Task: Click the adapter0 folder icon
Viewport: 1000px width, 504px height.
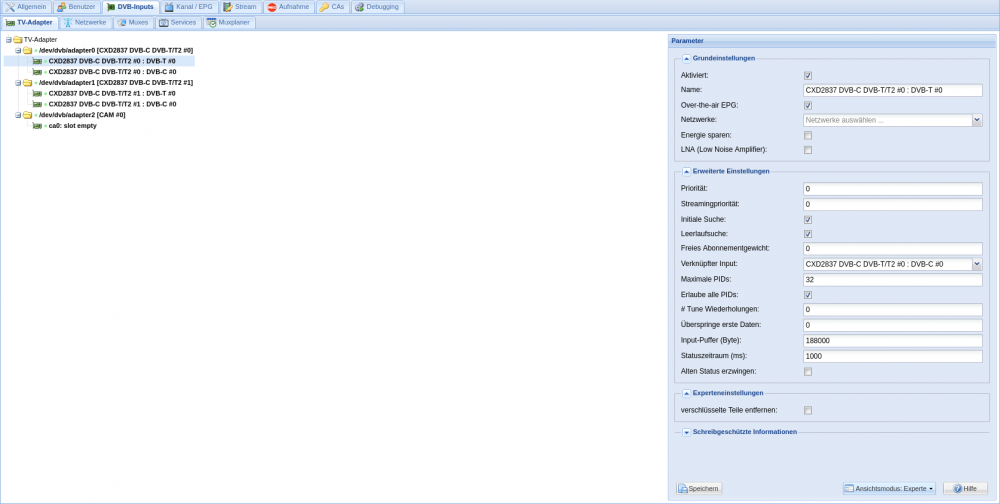Action: 27,50
